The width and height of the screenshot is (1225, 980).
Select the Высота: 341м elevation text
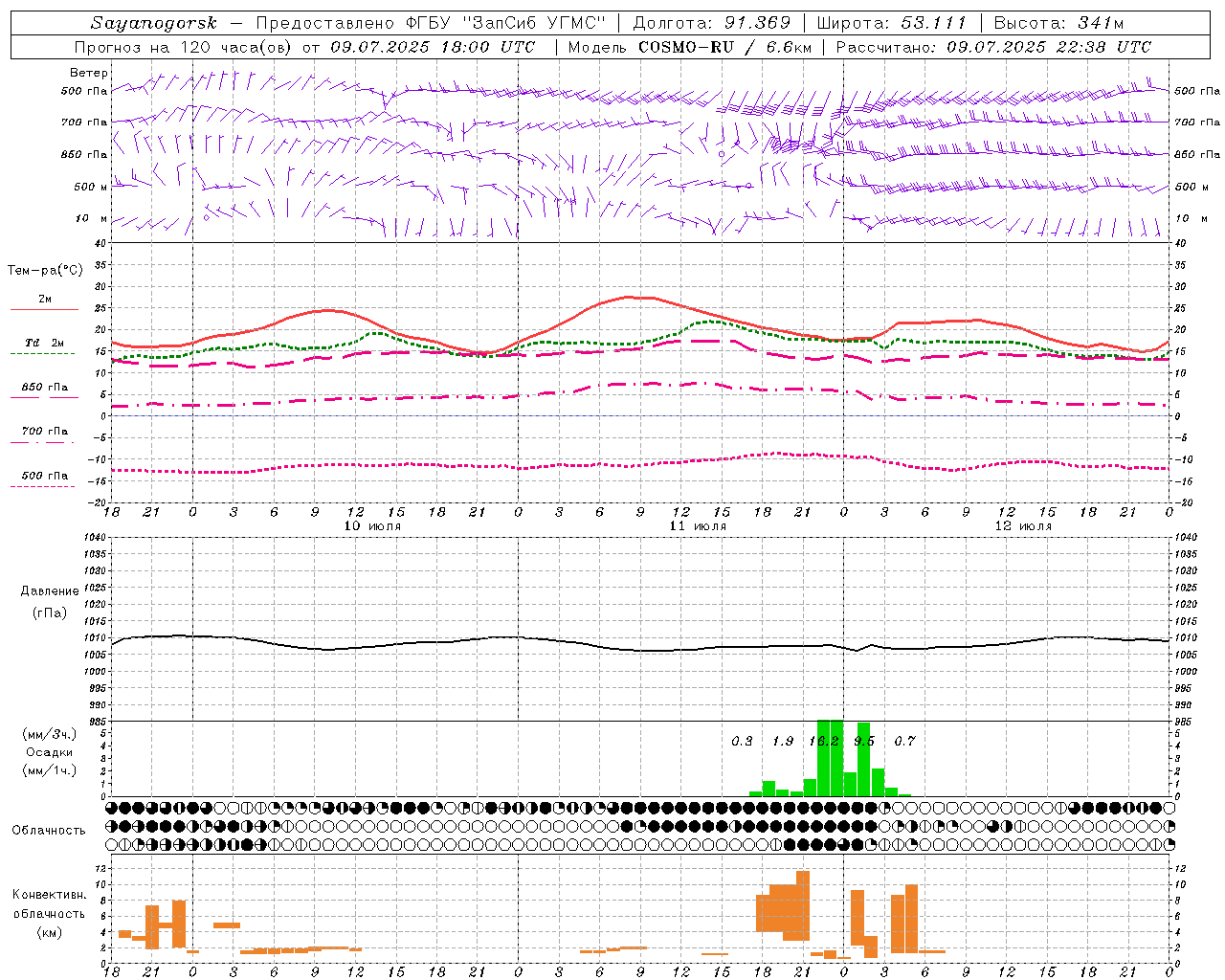point(1058,23)
